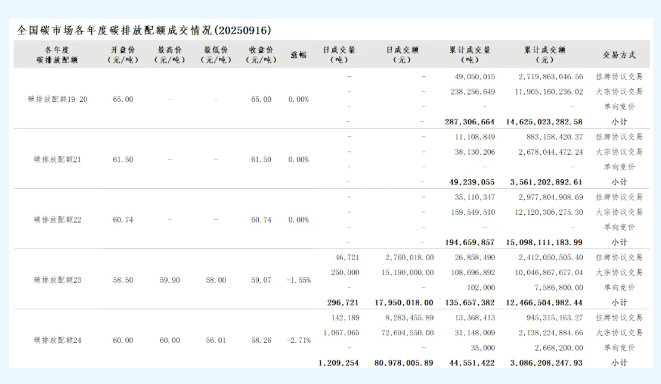Click daily amount 2,760,018.00

coord(409,258)
